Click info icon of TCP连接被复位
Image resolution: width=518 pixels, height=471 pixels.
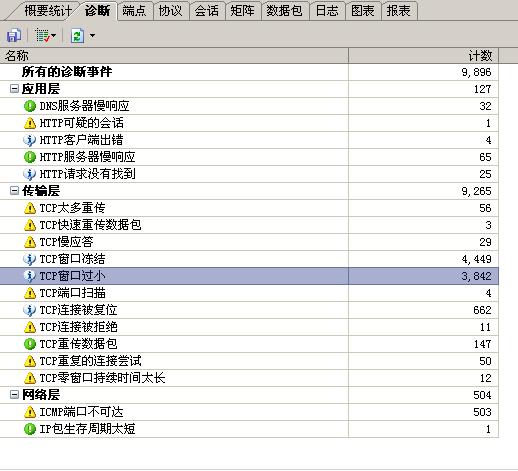30,310
